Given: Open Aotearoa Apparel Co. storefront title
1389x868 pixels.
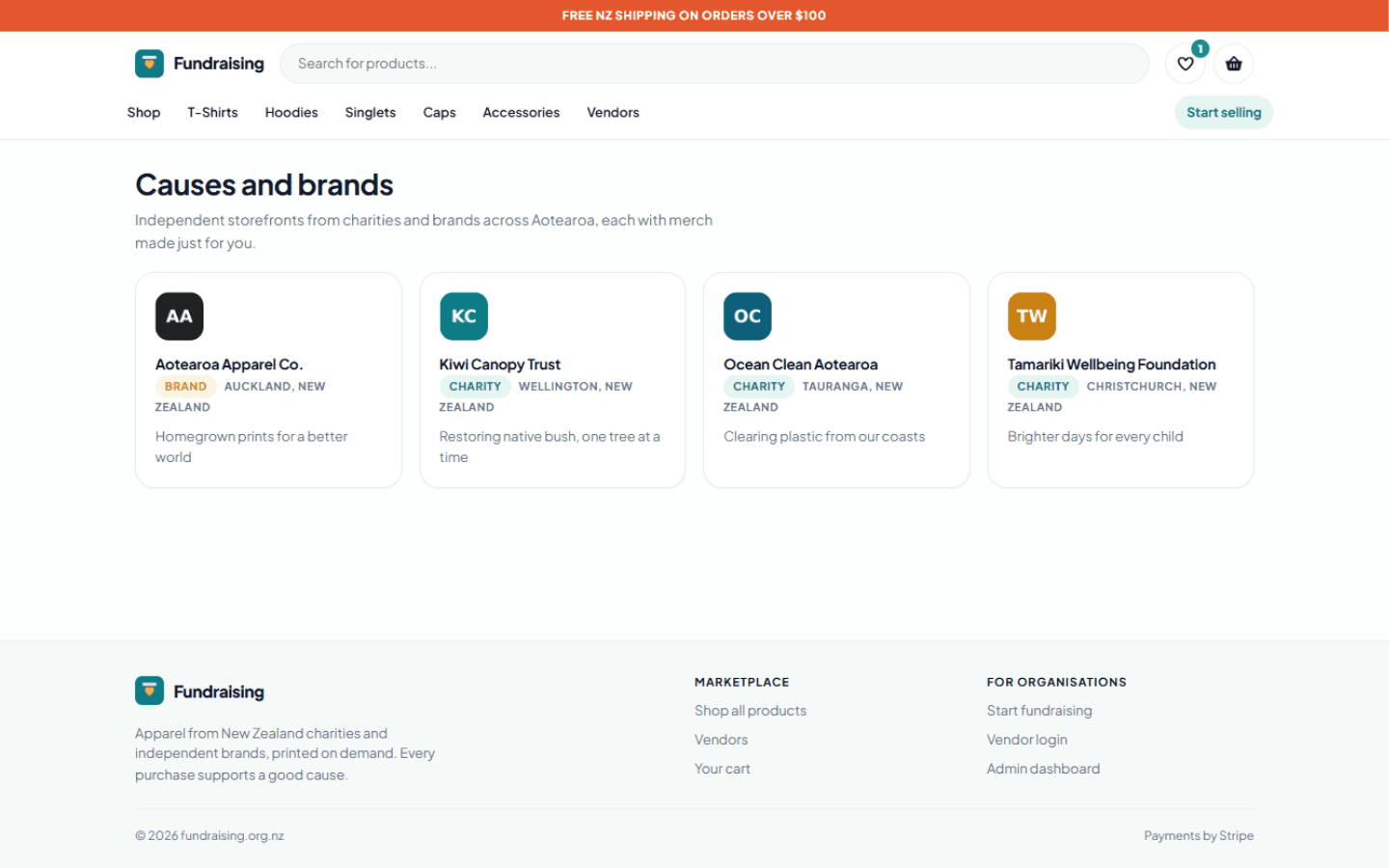Looking at the screenshot, I should coord(229,365).
